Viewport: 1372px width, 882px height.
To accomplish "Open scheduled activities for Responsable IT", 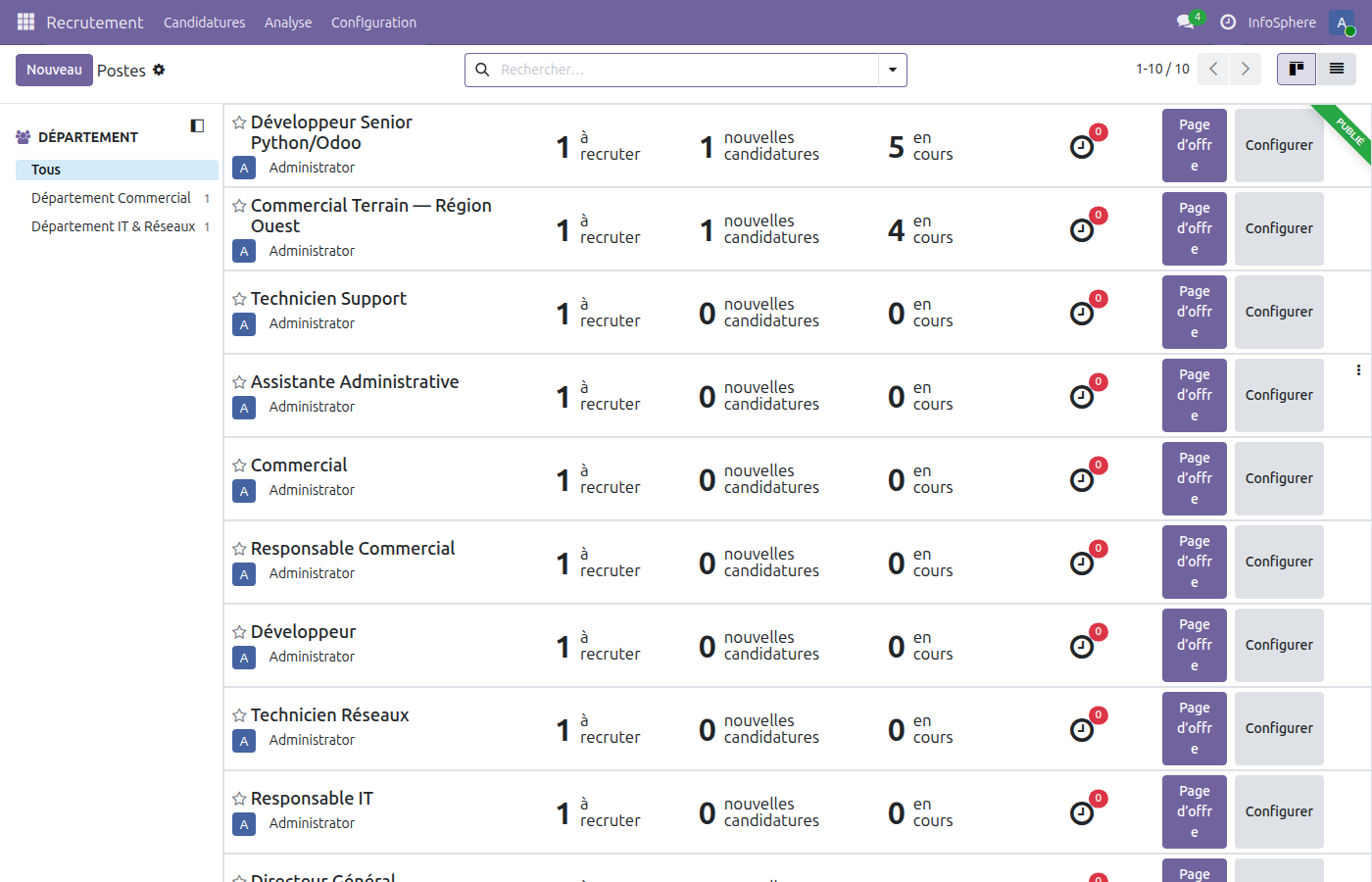I will click(x=1081, y=811).
